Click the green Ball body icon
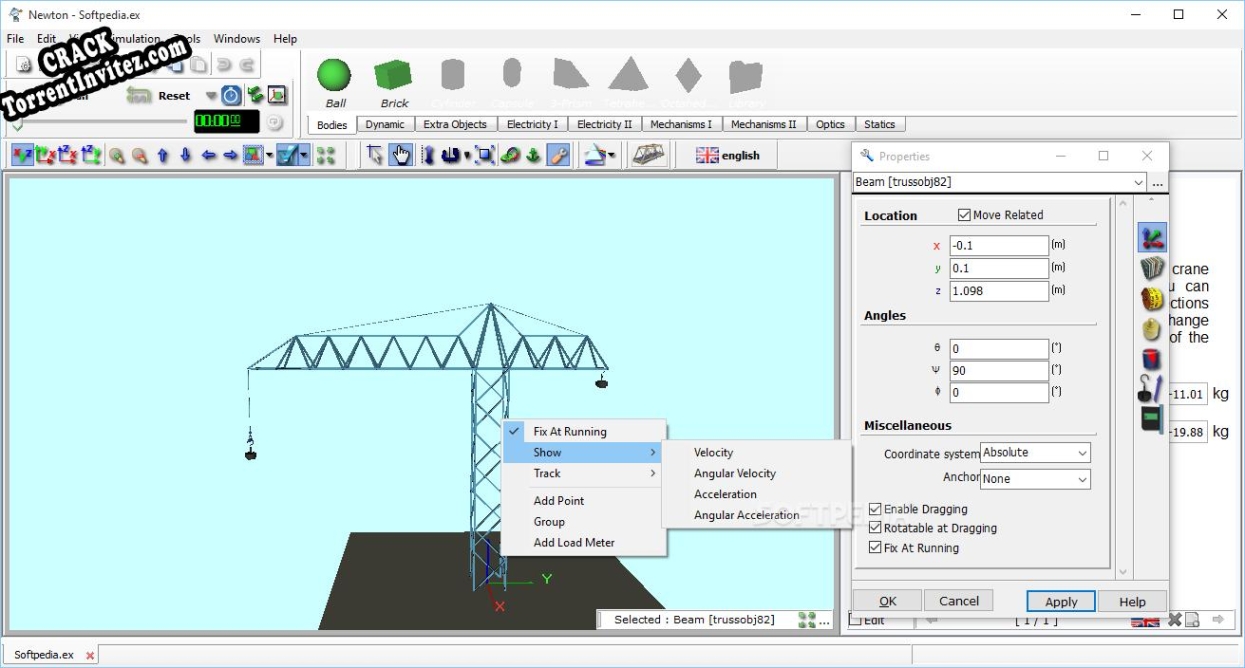Viewport: 1245px width, 668px height. (x=334, y=76)
